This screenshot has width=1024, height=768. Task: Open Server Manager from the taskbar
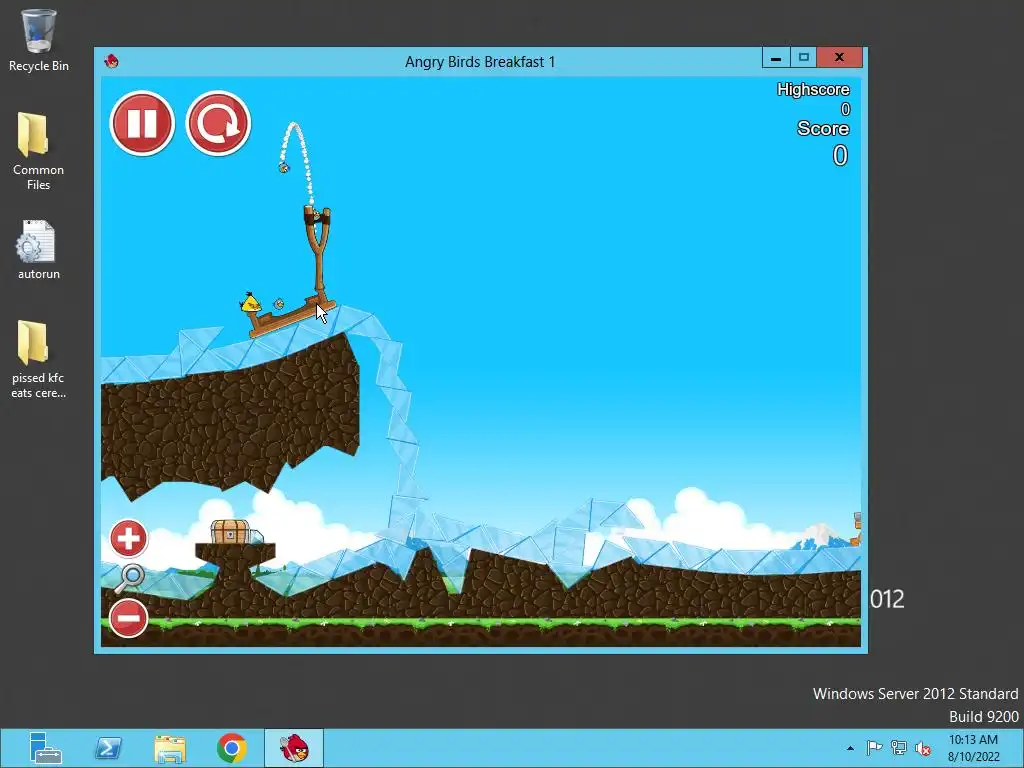pos(46,748)
